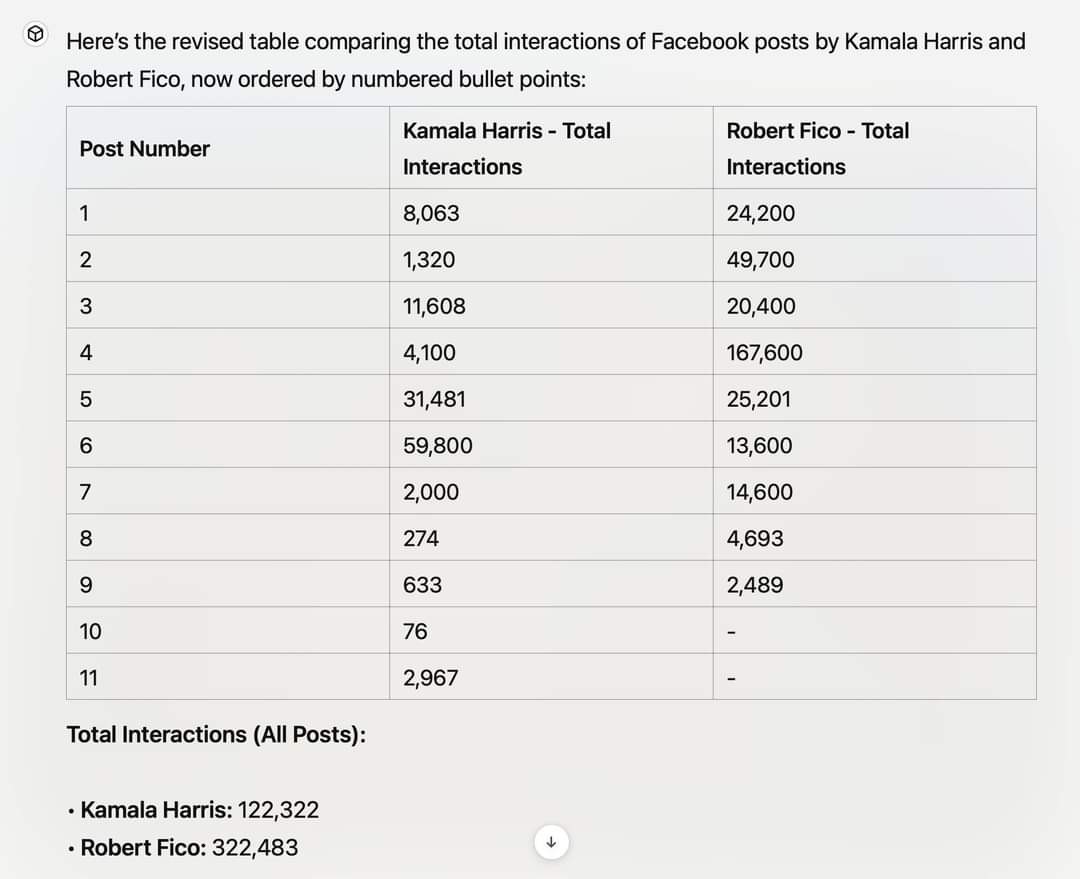Viewport: 1080px width, 879px height.
Task: Click the 25,201 value for post 5
Action: click(x=758, y=399)
